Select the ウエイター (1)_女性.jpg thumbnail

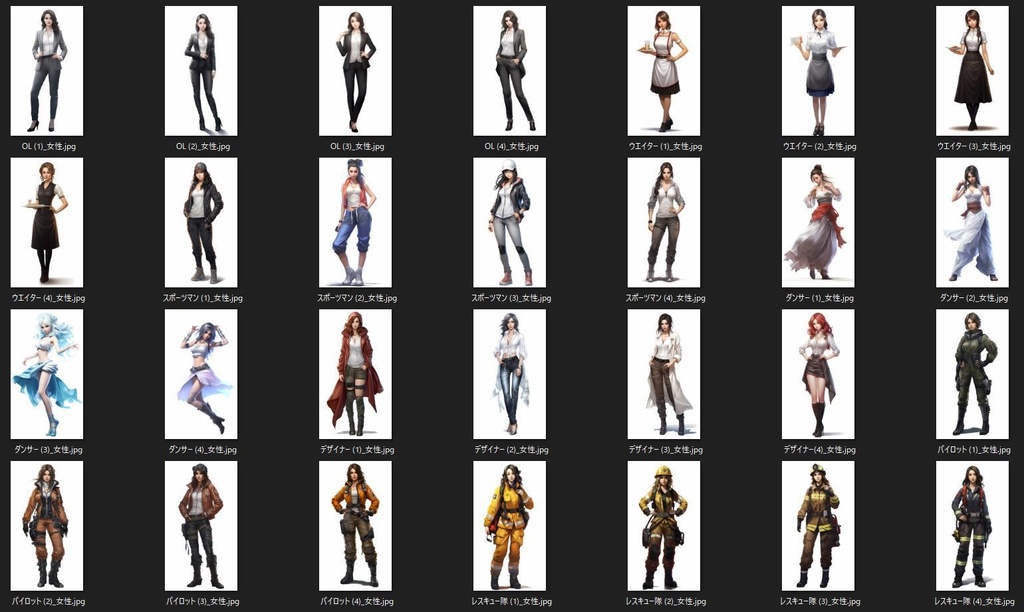point(664,71)
